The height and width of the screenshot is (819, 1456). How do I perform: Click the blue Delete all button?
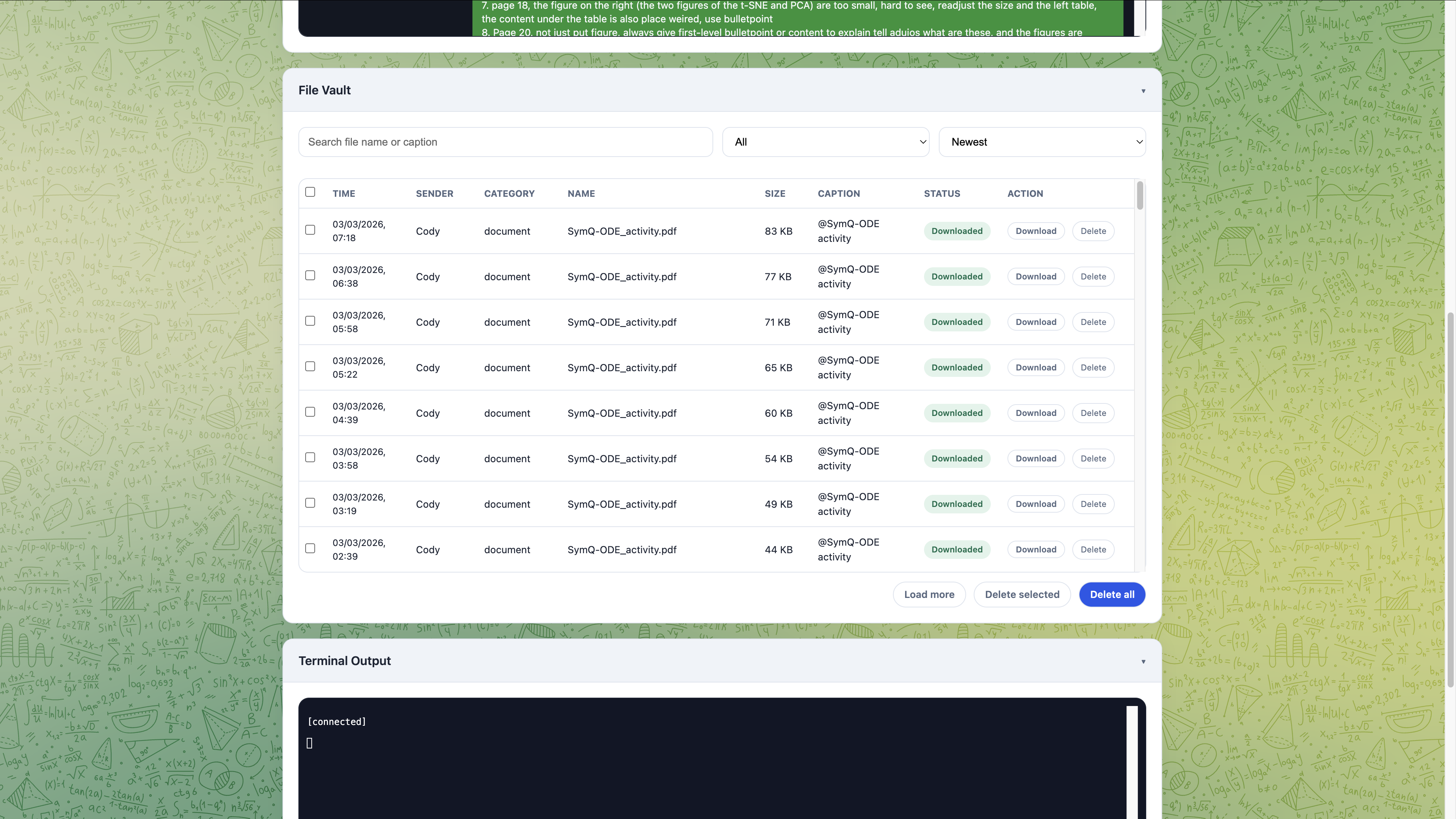coord(1112,595)
